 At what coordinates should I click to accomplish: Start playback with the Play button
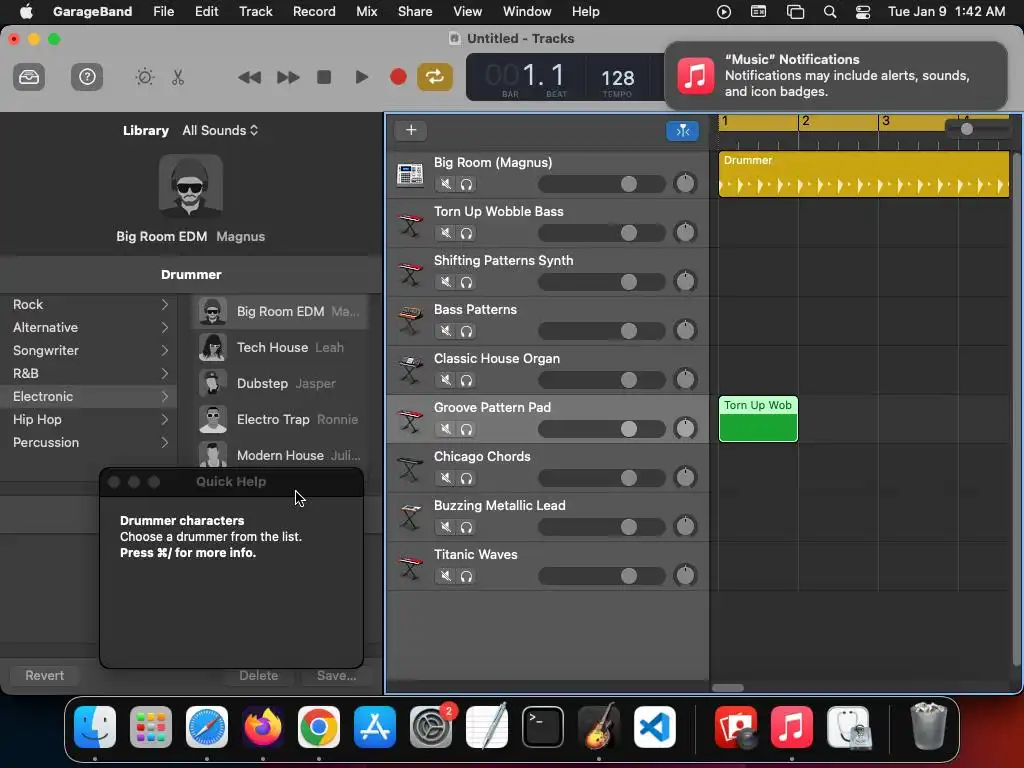361,77
